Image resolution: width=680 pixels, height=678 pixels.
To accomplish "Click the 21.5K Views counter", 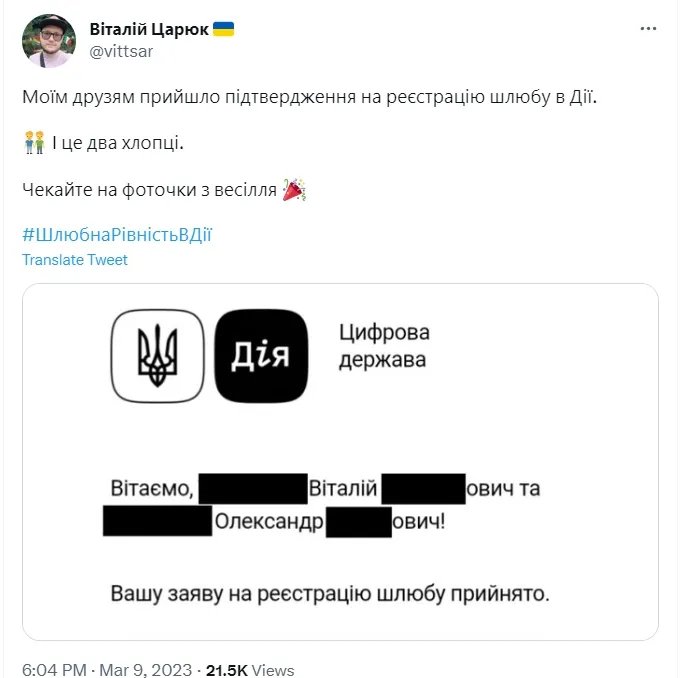I will pos(250,669).
